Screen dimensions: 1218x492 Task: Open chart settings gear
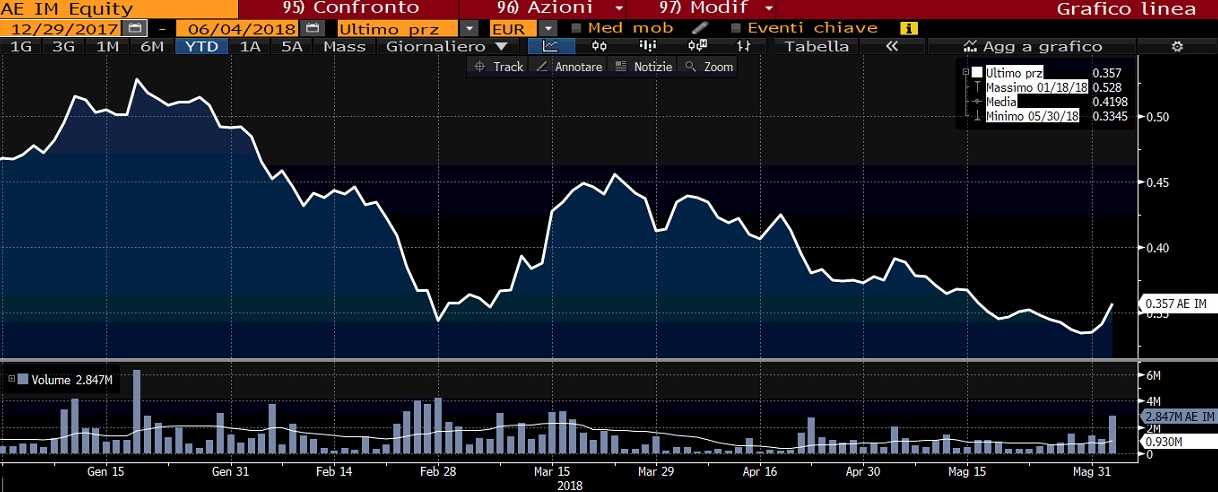click(1177, 46)
